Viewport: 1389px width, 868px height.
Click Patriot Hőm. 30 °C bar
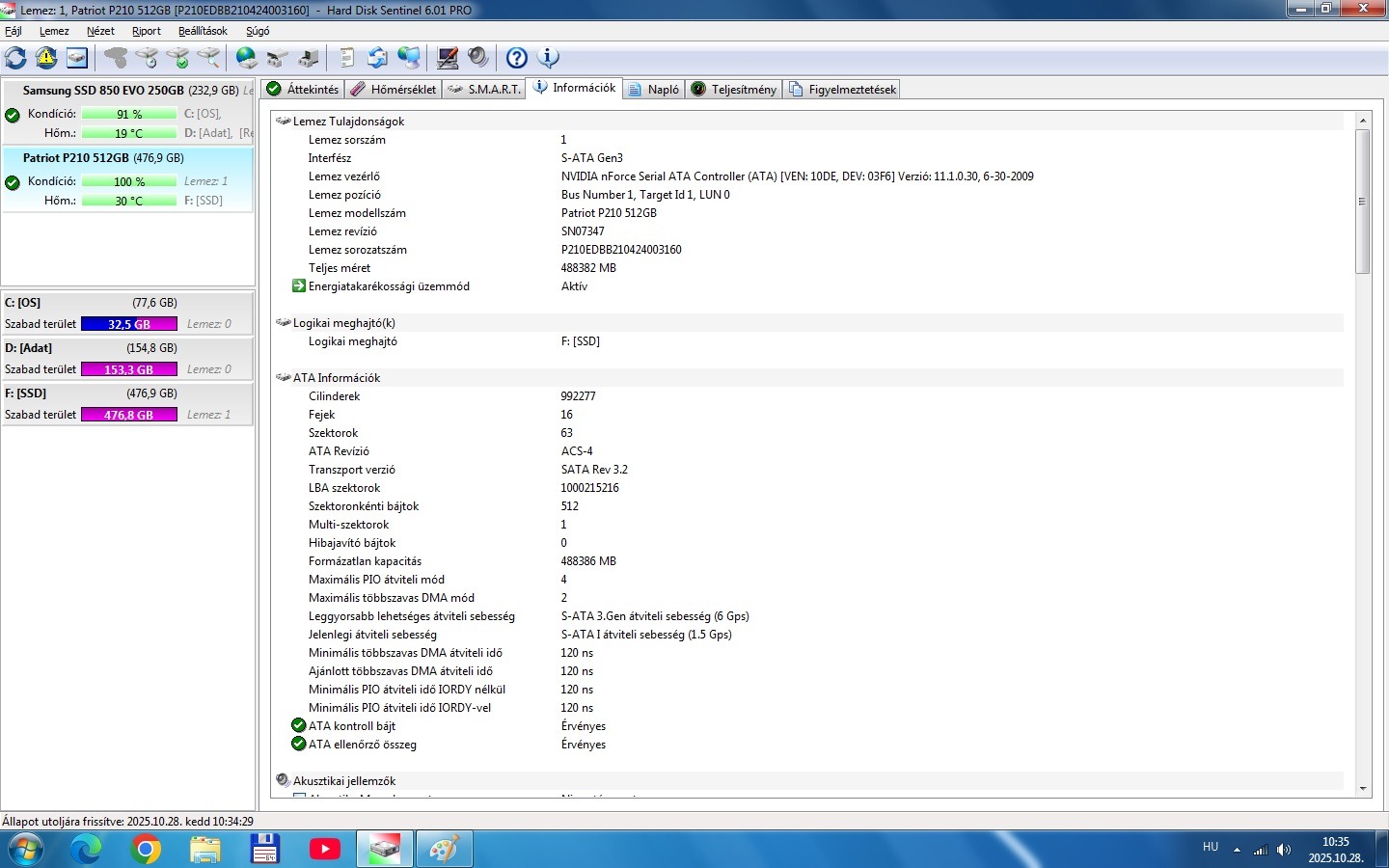[129, 201]
